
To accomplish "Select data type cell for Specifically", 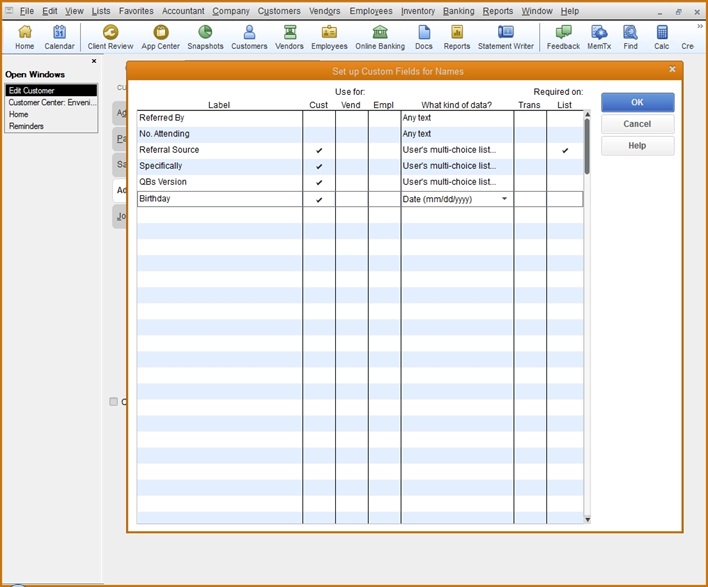I will click(457, 166).
